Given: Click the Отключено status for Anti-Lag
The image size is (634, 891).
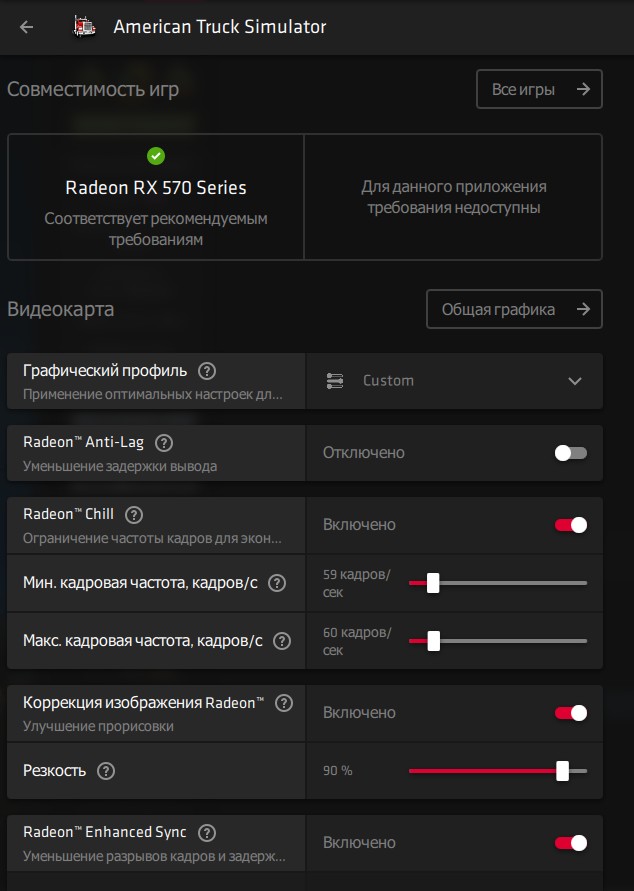Looking at the screenshot, I should [364, 453].
